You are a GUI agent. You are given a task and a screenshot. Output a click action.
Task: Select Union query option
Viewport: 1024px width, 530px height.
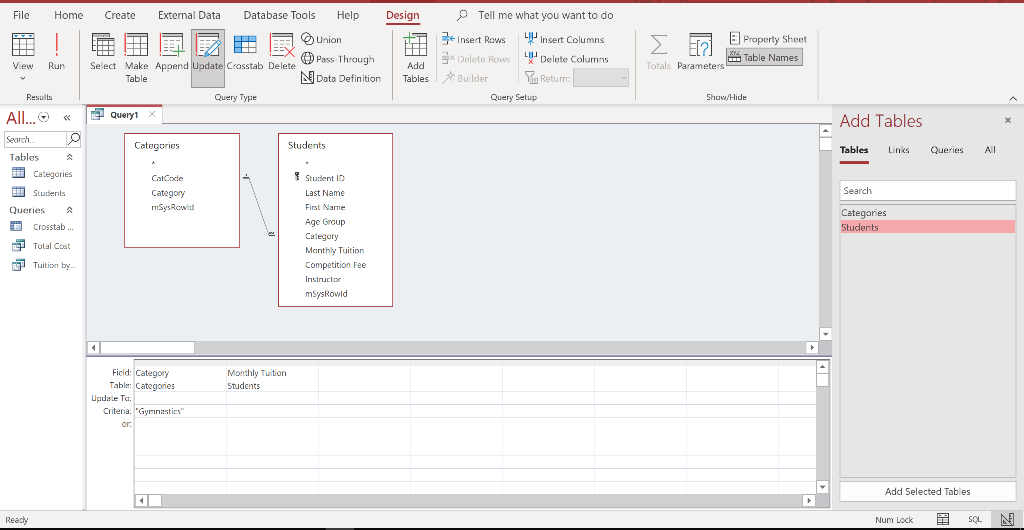321,40
